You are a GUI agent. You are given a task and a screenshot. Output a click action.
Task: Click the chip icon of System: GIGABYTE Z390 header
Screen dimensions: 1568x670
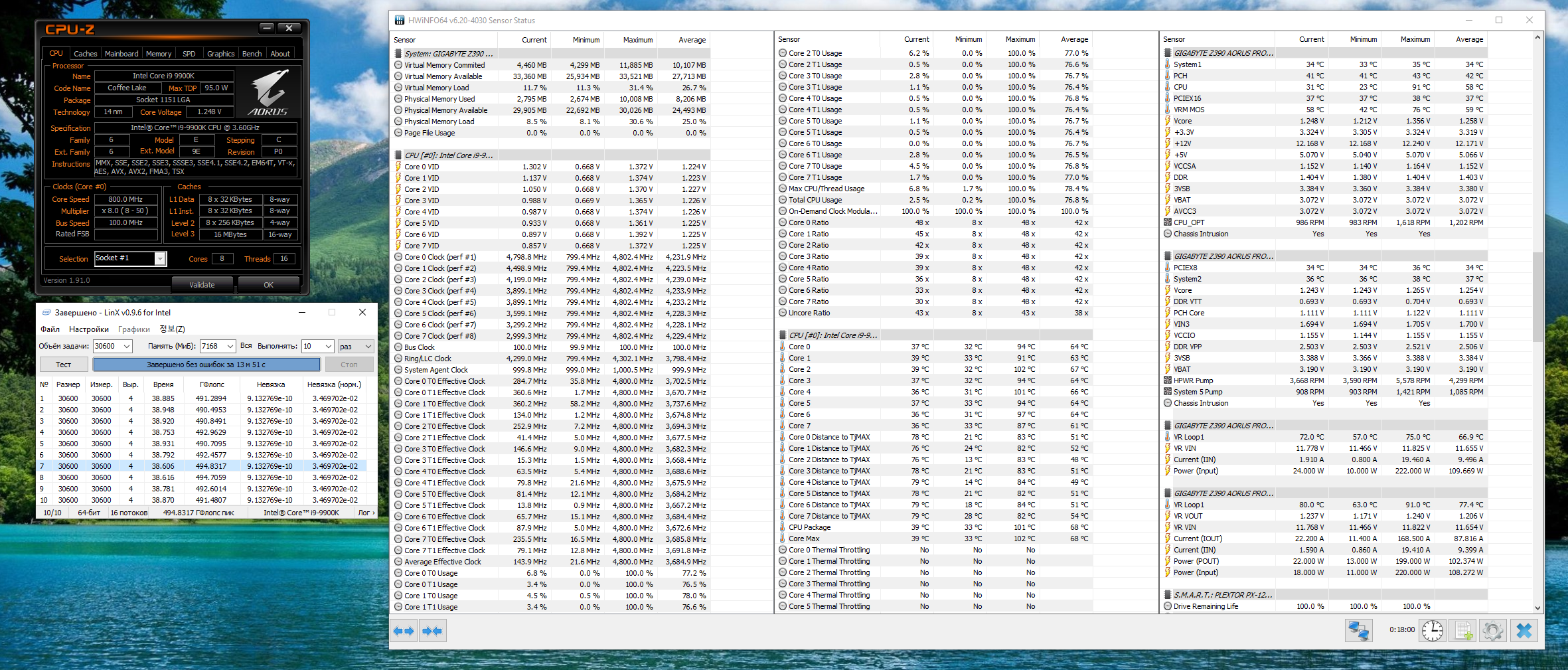point(398,54)
